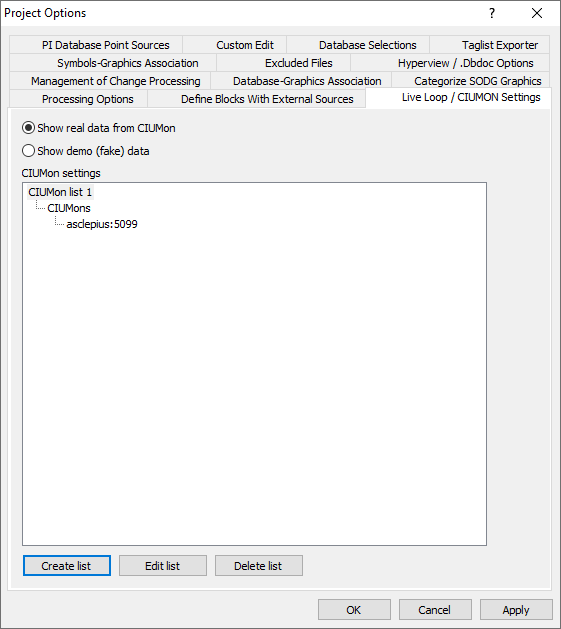Click the Create list button
The width and height of the screenshot is (561, 629).
[67, 566]
